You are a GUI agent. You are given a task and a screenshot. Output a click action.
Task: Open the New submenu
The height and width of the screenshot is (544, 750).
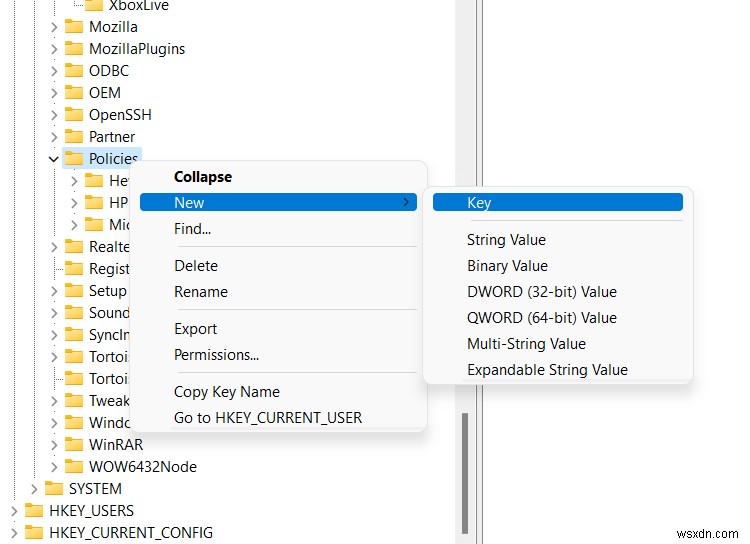[x=278, y=202]
